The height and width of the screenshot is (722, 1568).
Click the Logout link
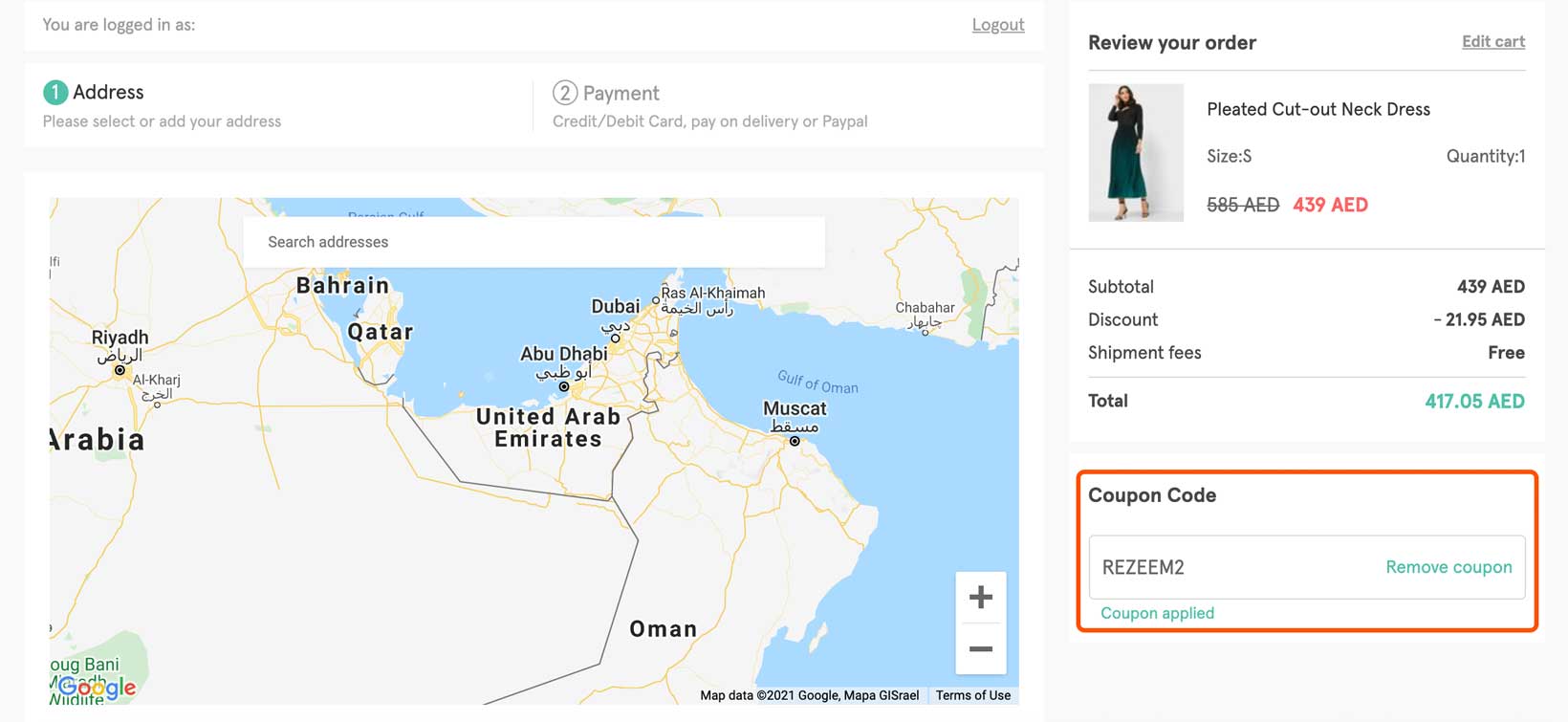click(x=997, y=25)
